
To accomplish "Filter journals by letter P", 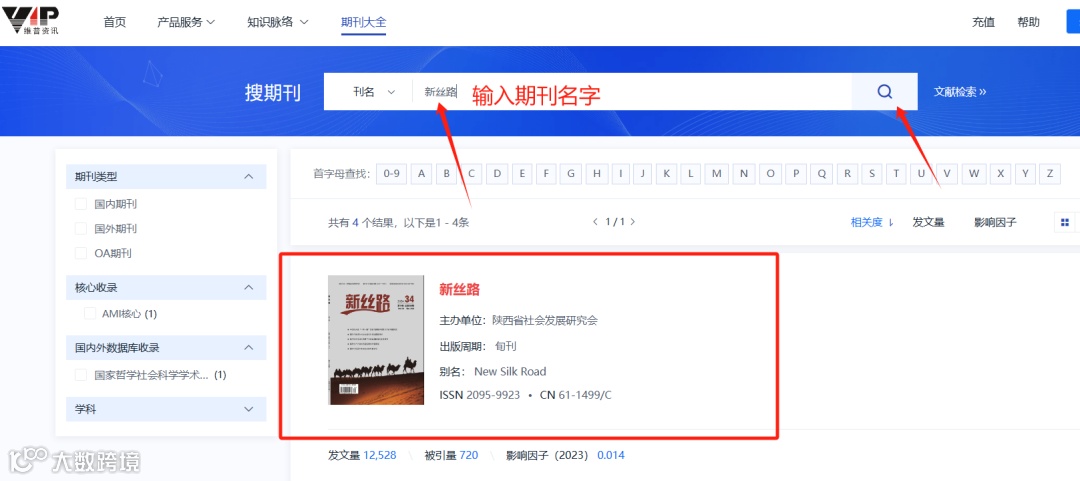I will click(x=796, y=174).
